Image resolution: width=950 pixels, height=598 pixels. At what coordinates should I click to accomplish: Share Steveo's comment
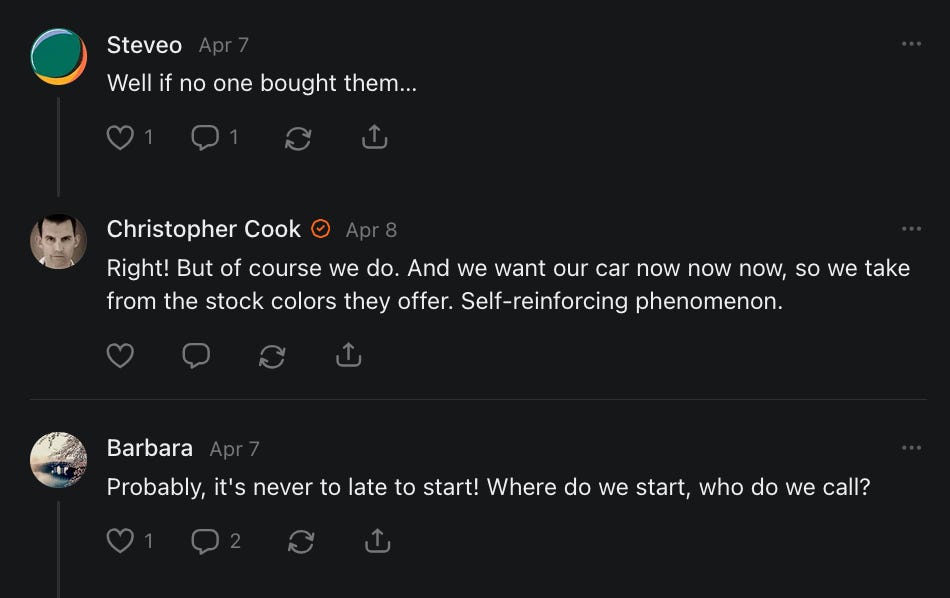(374, 137)
